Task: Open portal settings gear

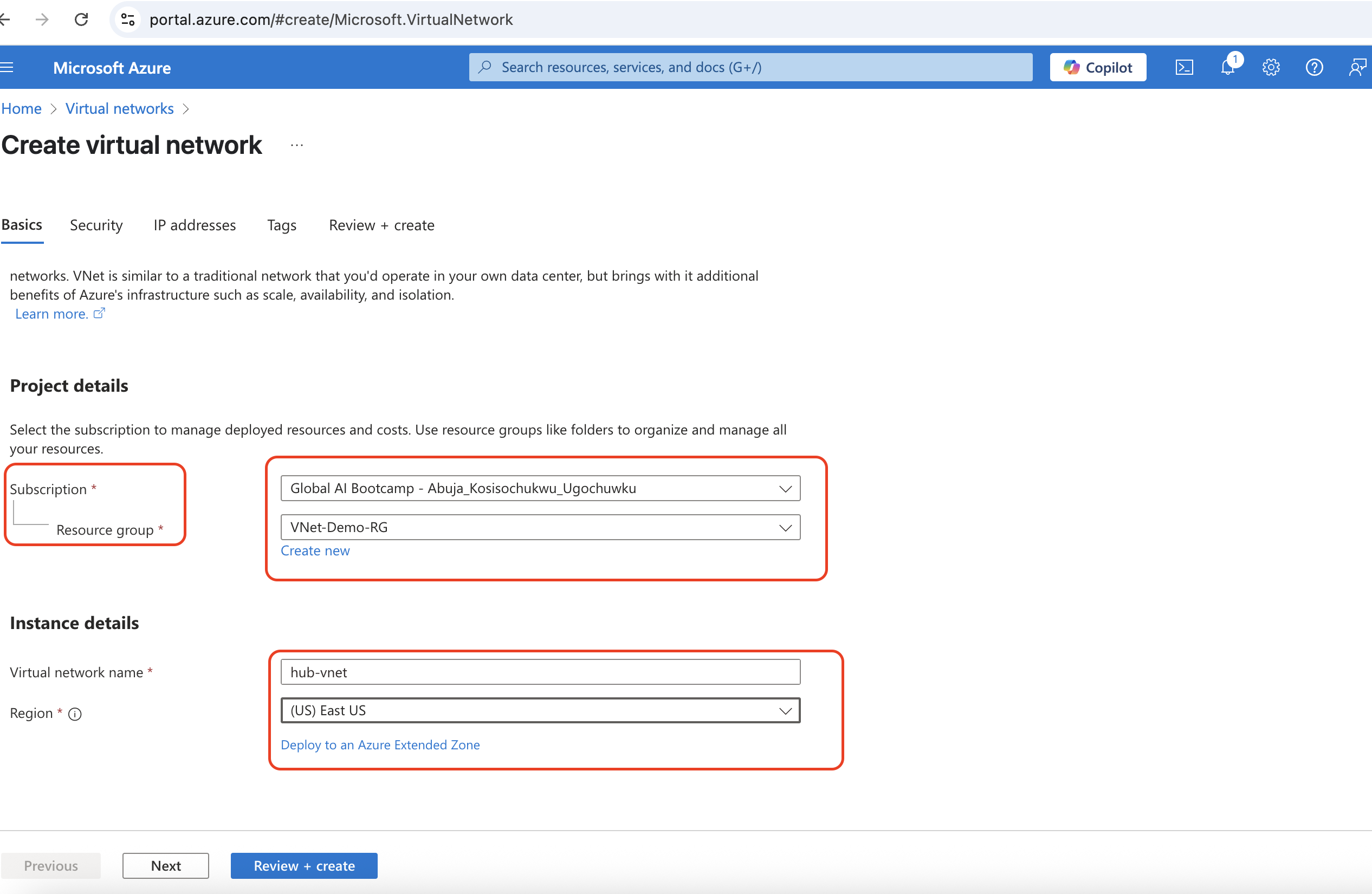Action: (1271, 67)
